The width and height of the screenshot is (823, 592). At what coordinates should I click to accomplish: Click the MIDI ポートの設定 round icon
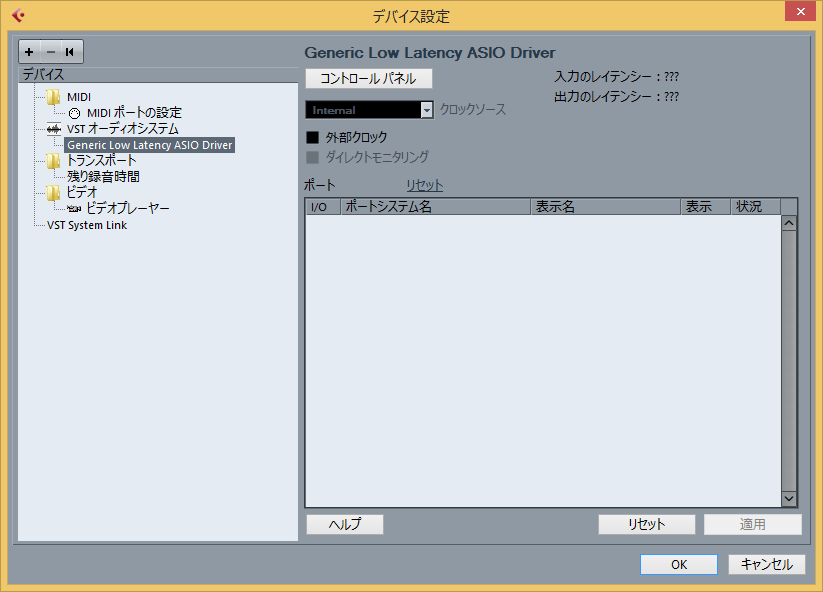75,113
